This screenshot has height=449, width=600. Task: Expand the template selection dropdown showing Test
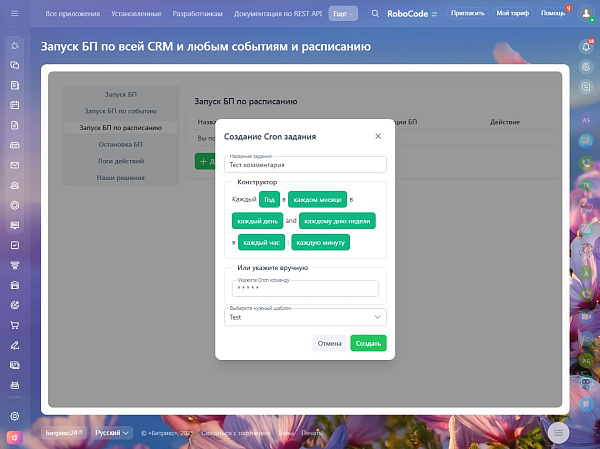[x=305, y=317]
